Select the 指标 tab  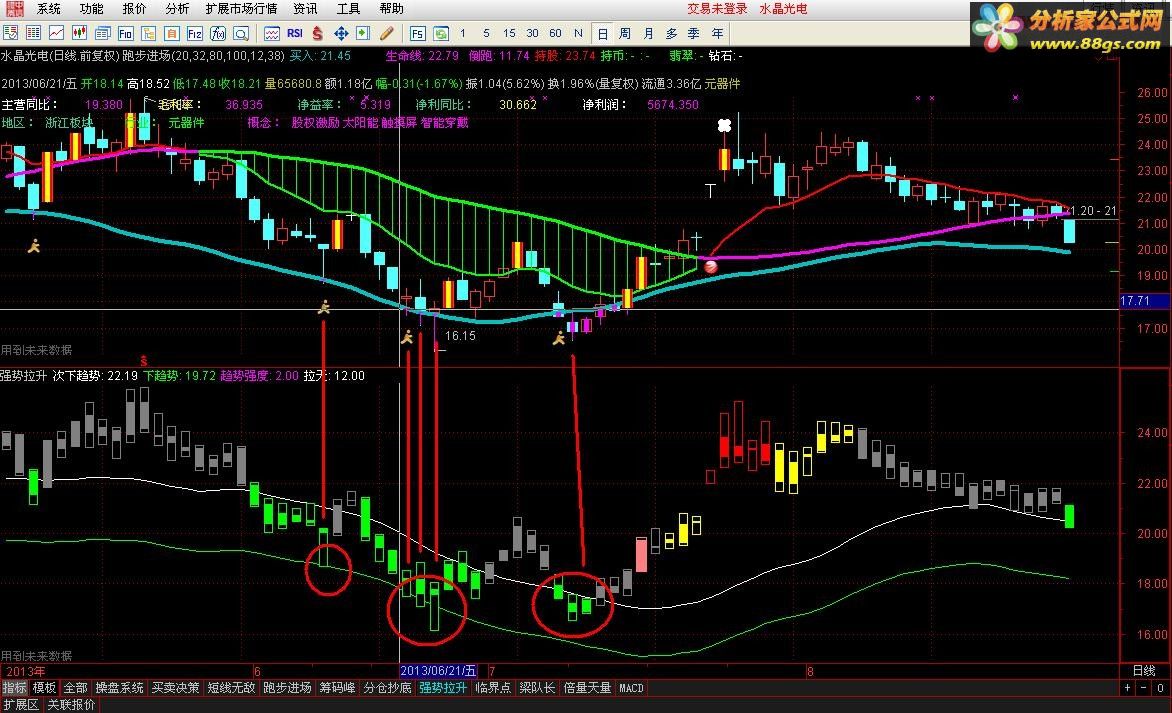click(14, 688)
